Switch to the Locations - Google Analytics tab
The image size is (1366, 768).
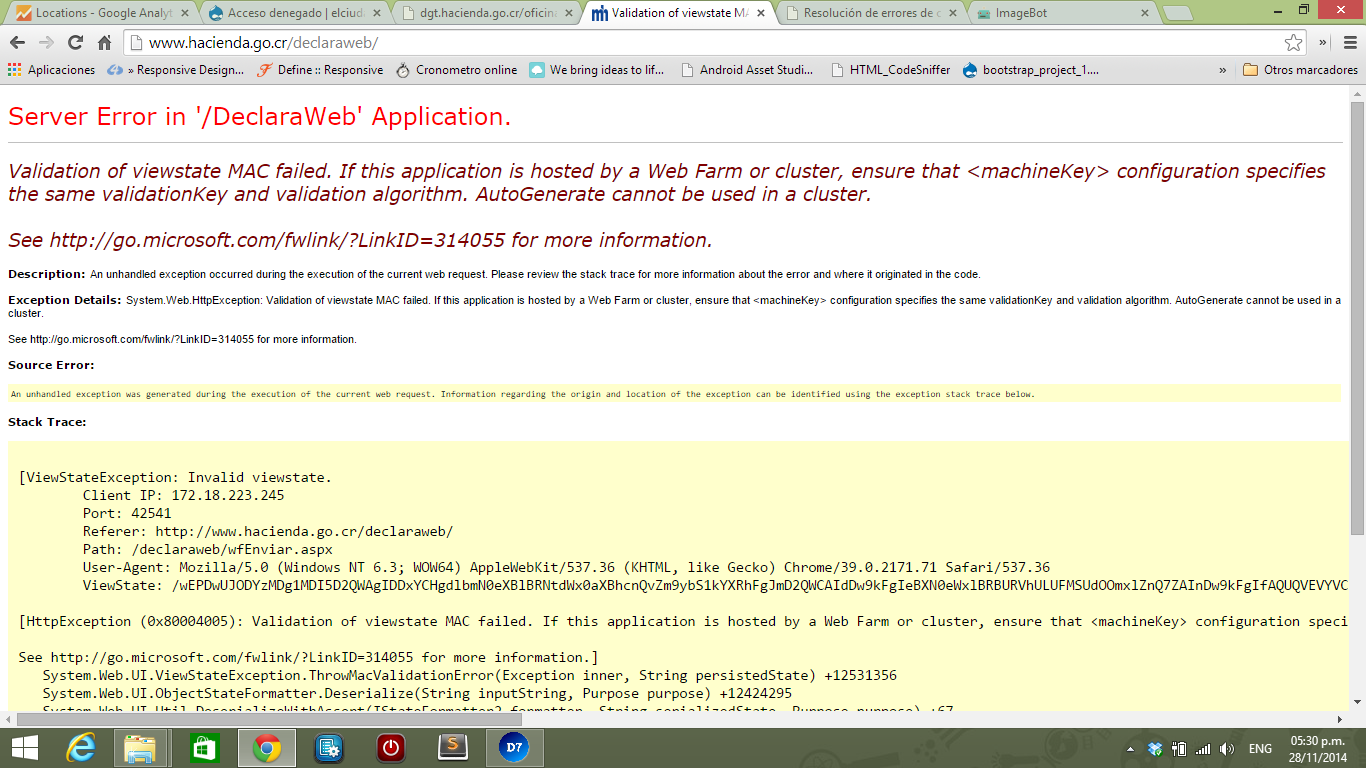coord(95,14)
